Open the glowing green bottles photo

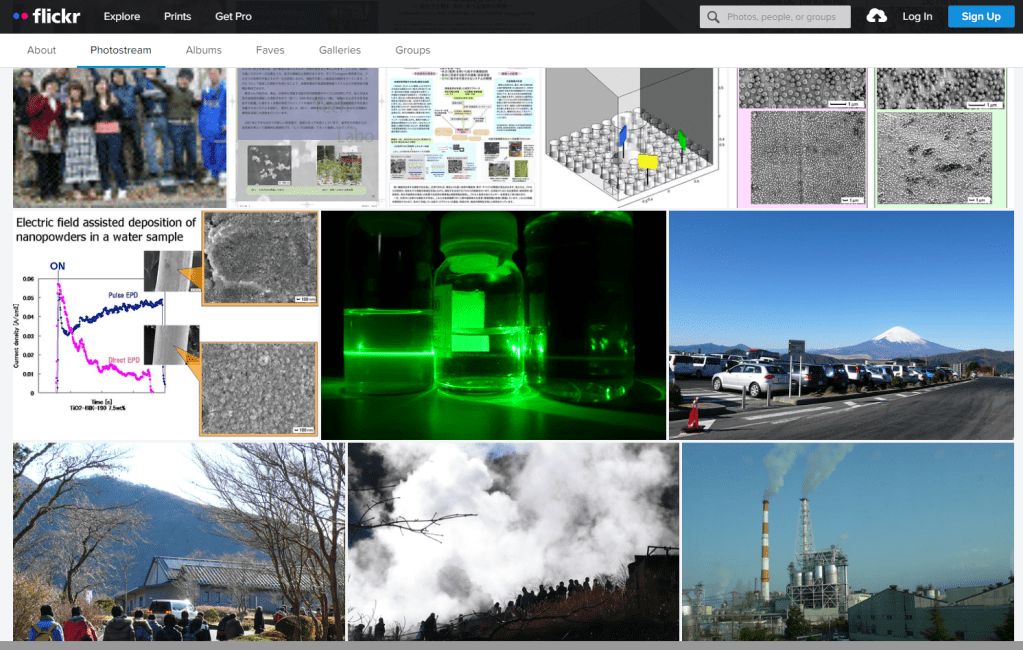tap(494, 324)
